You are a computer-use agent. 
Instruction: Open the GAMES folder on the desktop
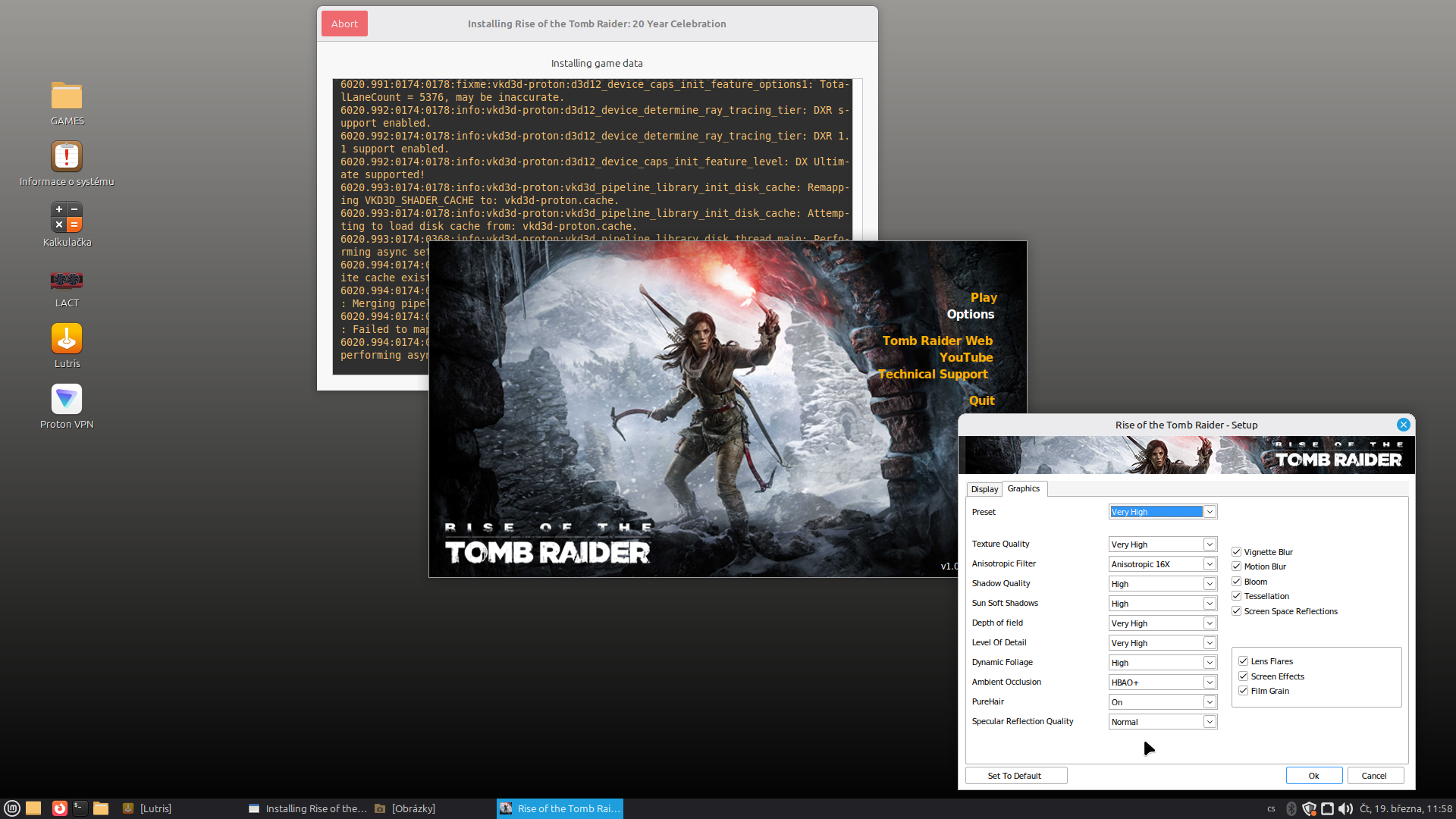pos(67,96)
